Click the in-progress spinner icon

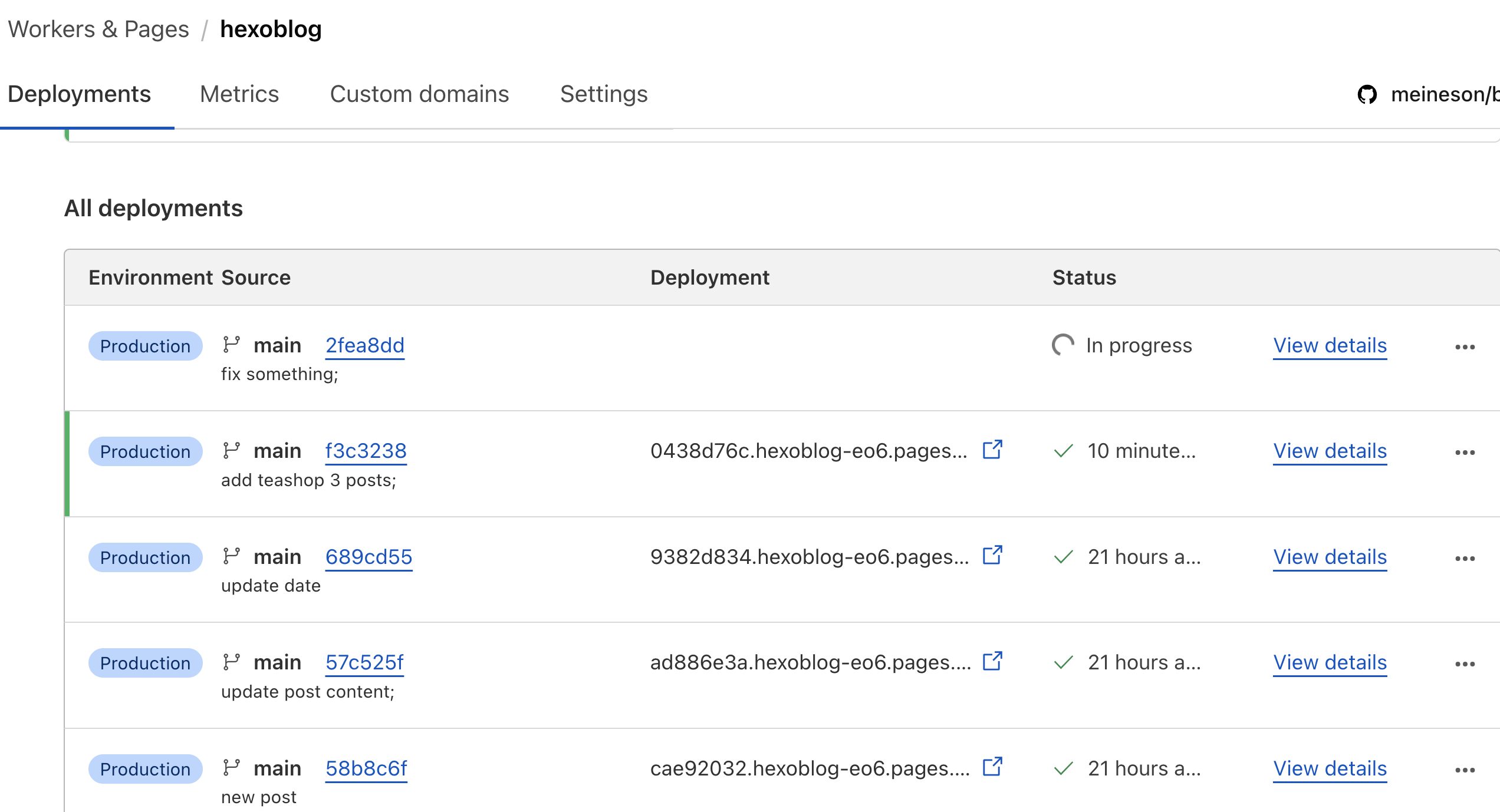1063,345
